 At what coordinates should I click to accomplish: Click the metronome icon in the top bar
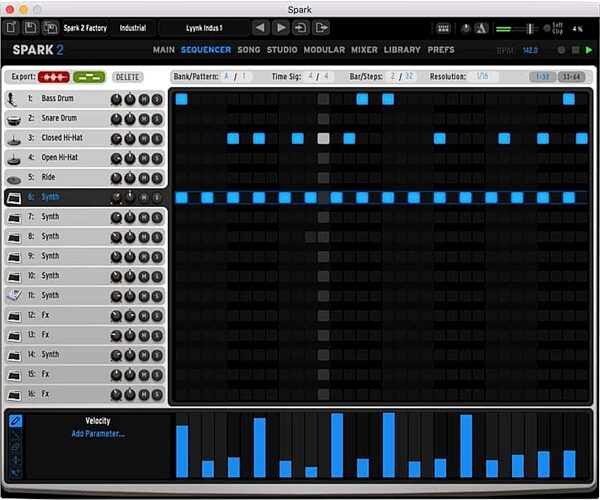(481, 28)
